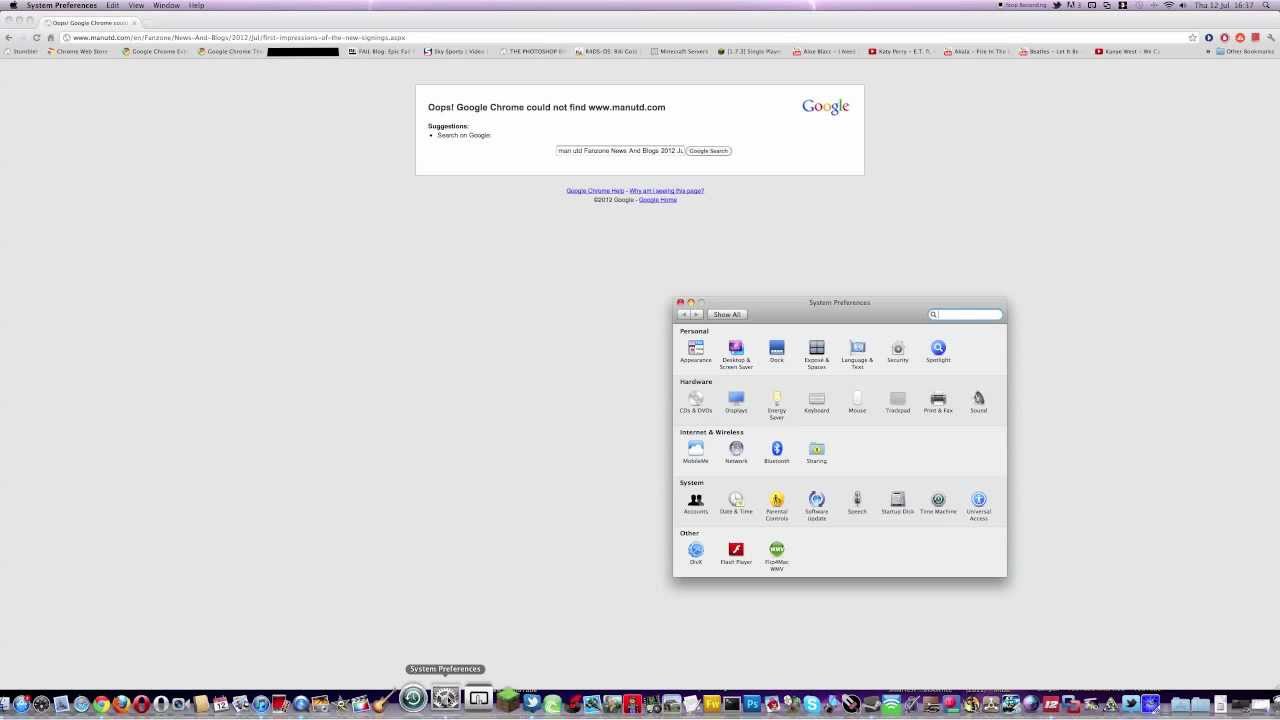The width and height of the screenshot is (1280, 720).
Task: Open 'Why am I seeing this page?' link
Action: (666, 190)
